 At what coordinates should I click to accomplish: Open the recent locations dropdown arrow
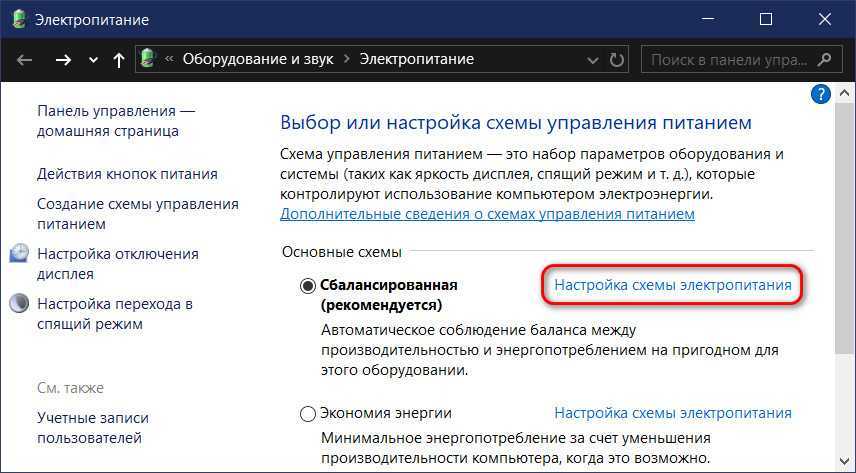pos(94,60)
